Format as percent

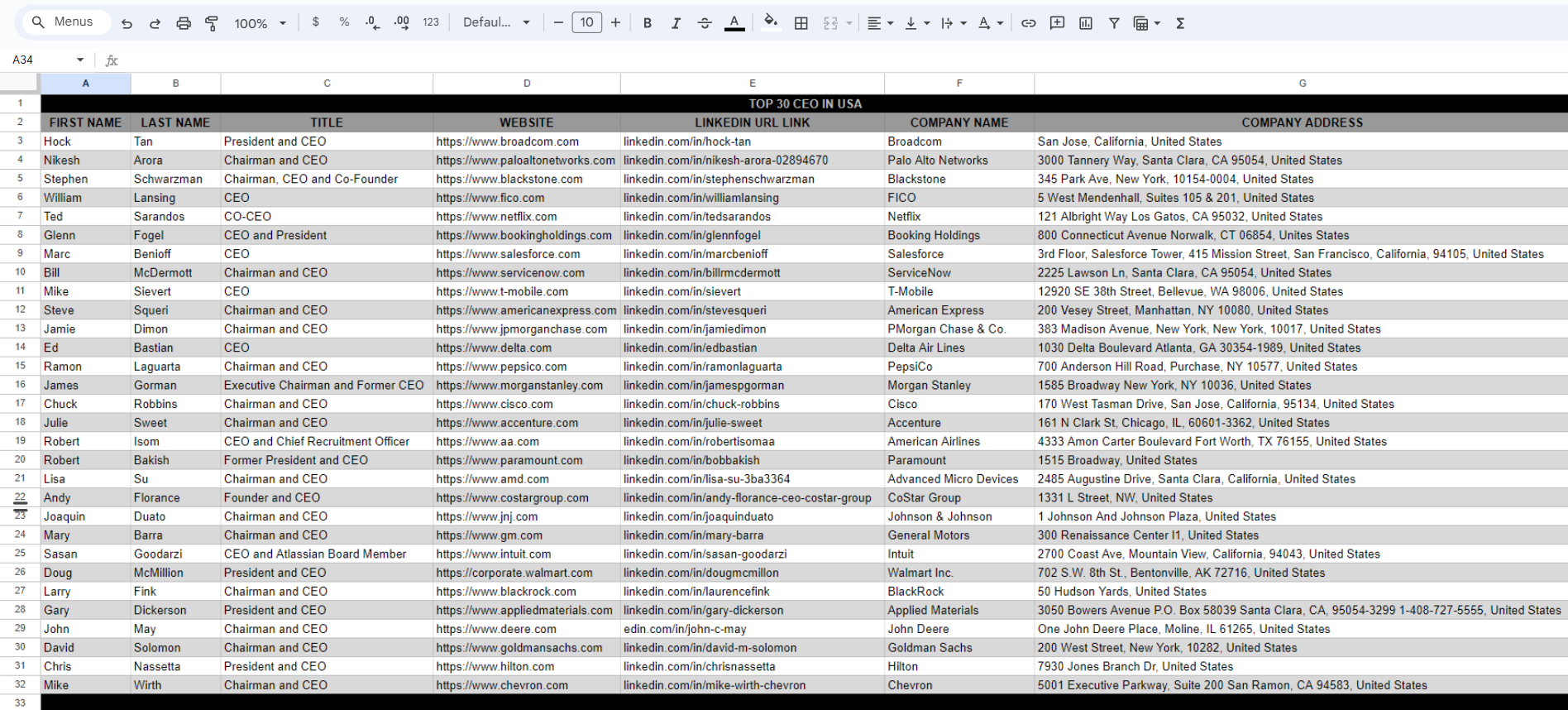click(344, 22)
